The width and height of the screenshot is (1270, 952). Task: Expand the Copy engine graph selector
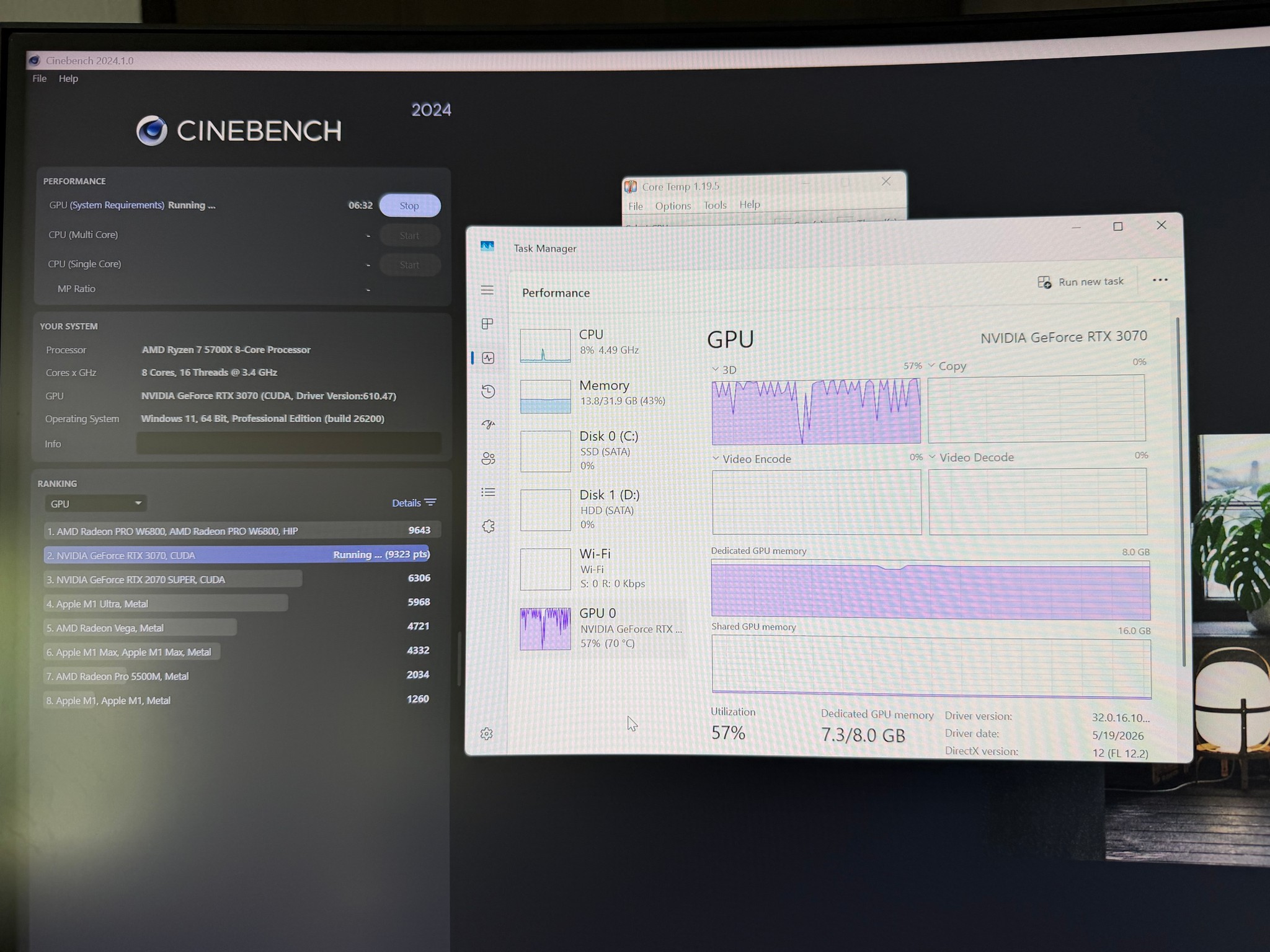pos(947,366)
